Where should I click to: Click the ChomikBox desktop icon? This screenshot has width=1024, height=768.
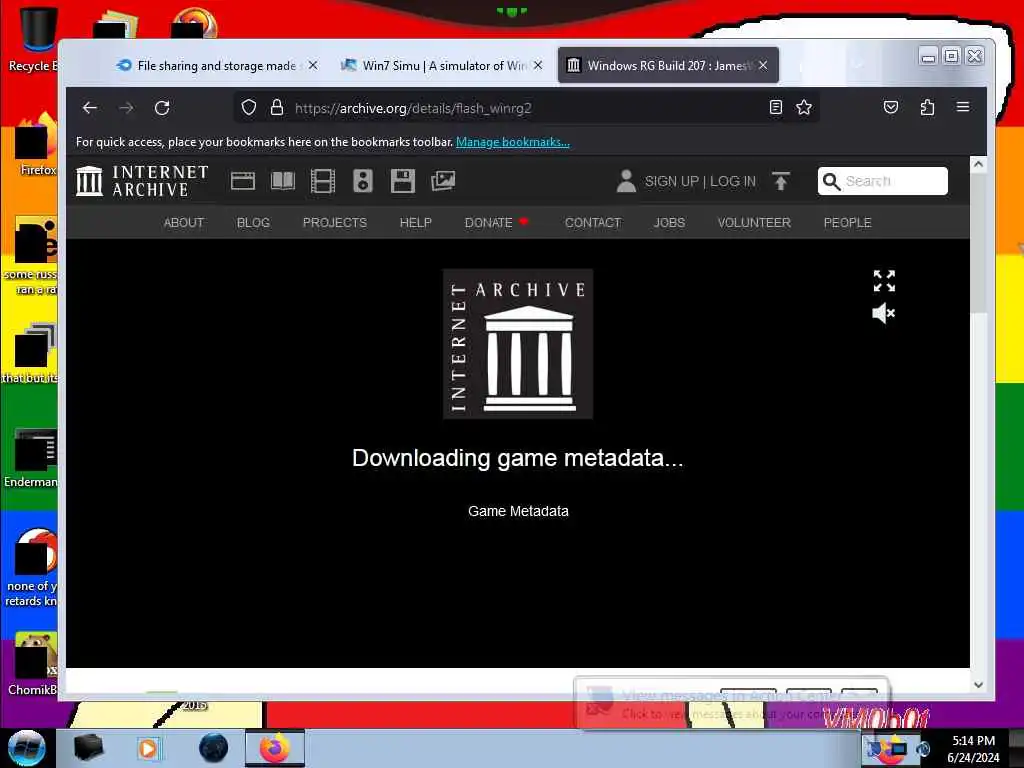(33, 664)
